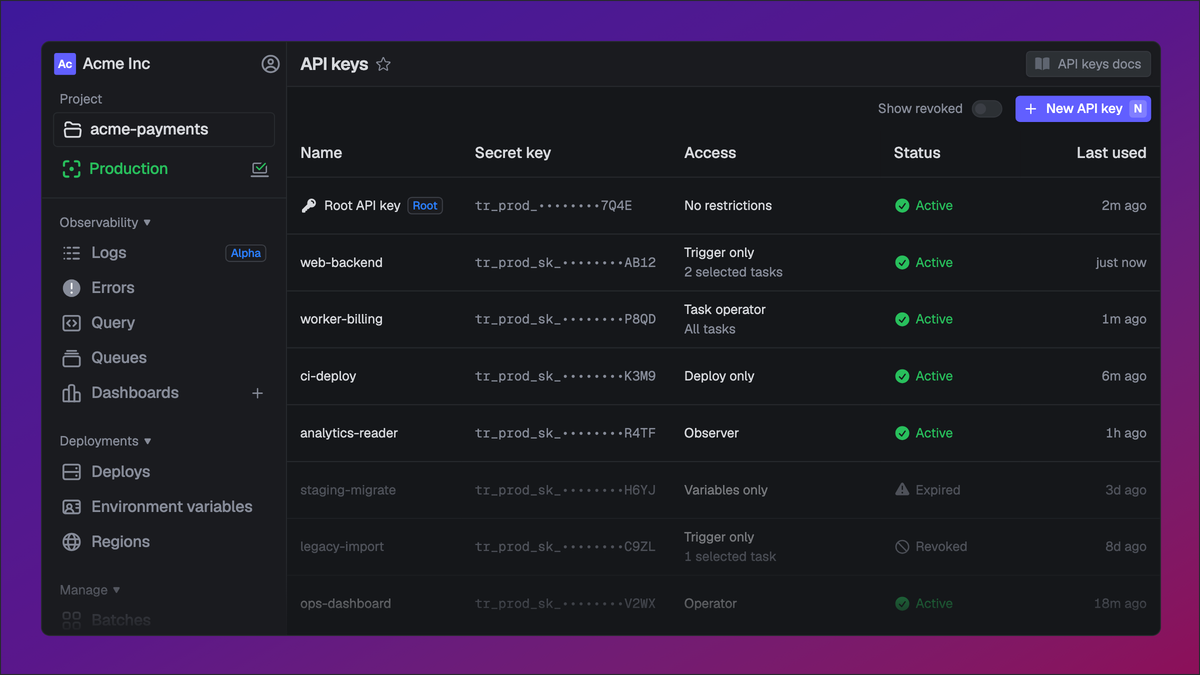Image resolution: width=1200 pixels, height=675 pixels.
Task: Click the N shortcut badge on New API key
Action: pyautogui.click(x=1137, y=109)
